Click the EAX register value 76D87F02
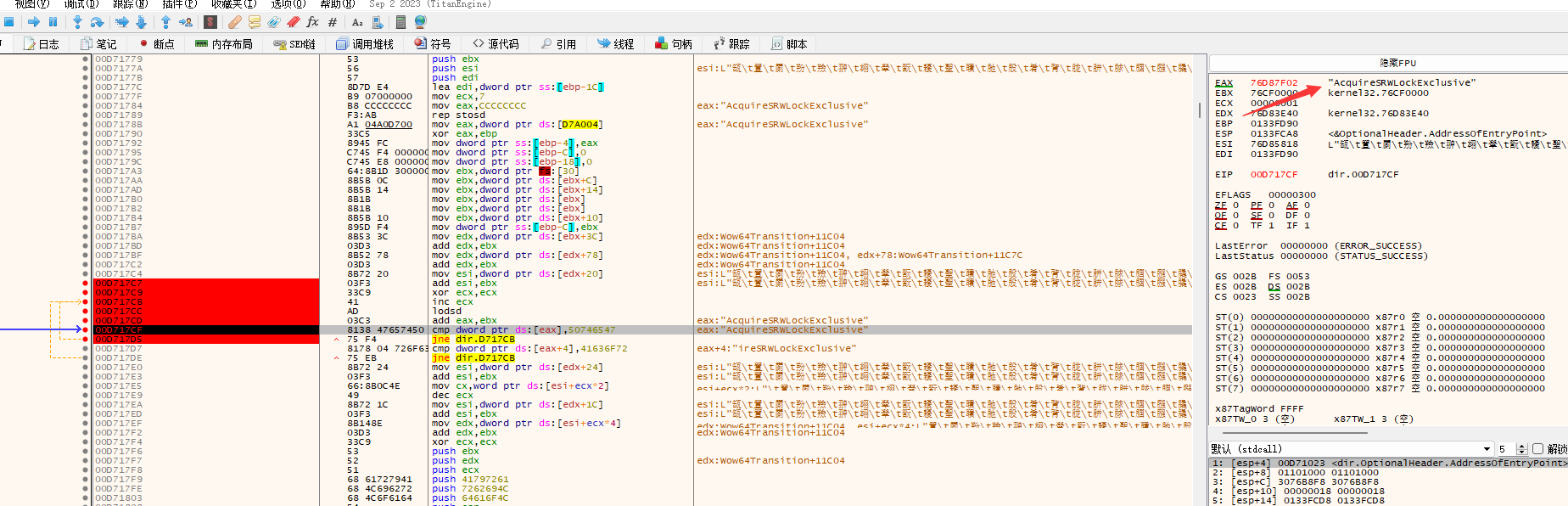The width and height of the screenshot is (1568, 506). click(x=1274, y=83)
